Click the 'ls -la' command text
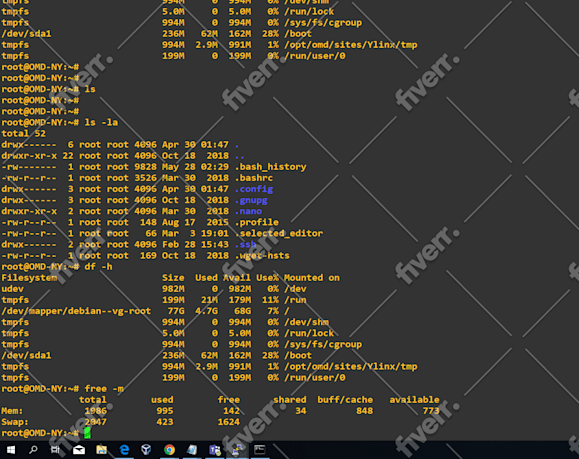Screen dimensions: 579x459 click(x=101, y=123)
